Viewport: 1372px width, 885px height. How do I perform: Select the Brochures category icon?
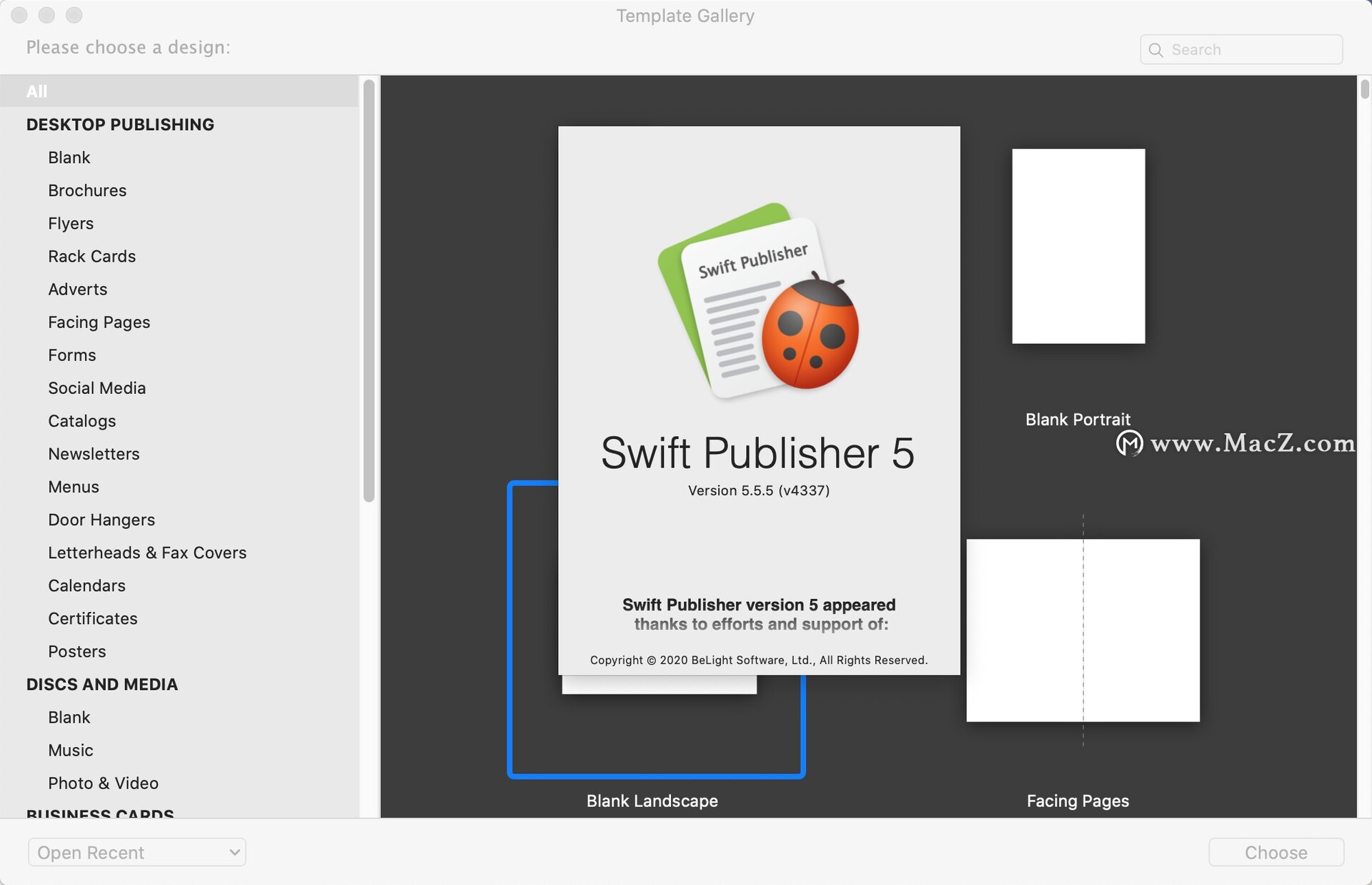tap(87, 190)
